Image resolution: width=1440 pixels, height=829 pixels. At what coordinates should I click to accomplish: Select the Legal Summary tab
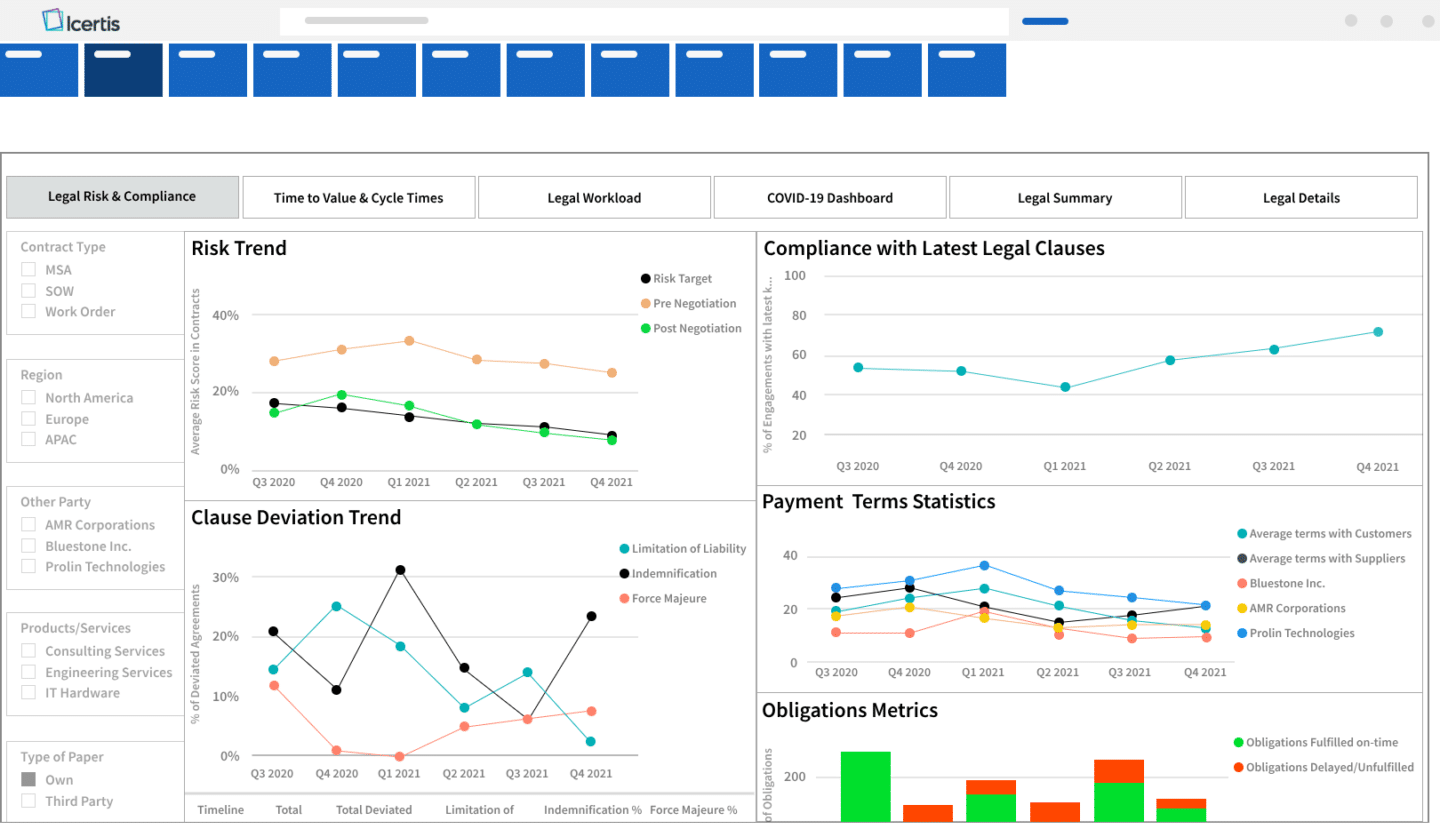(1065, 197)
